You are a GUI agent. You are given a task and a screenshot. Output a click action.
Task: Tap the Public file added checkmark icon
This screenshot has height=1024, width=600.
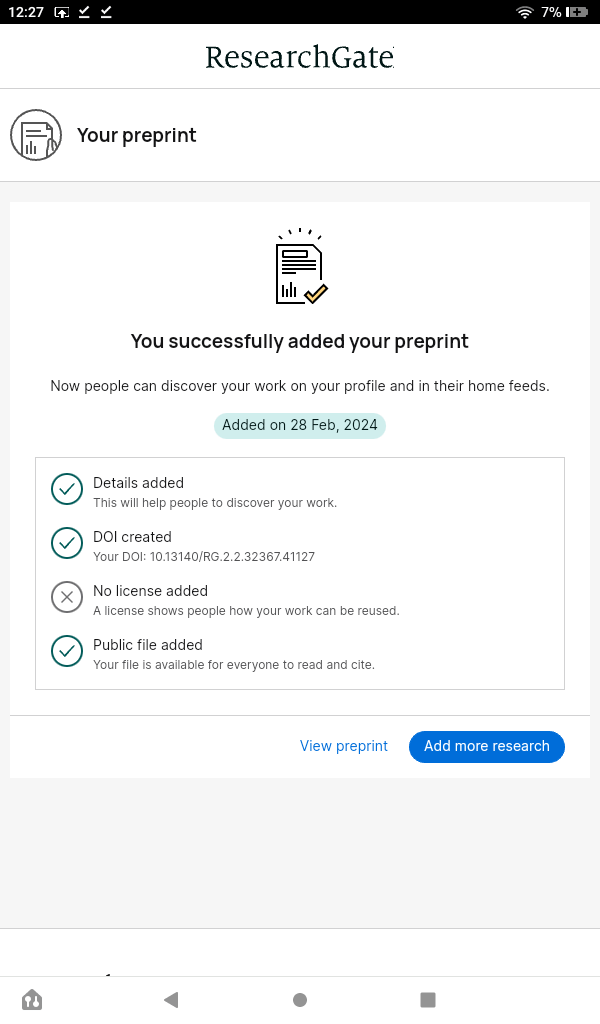click(67, 651)
